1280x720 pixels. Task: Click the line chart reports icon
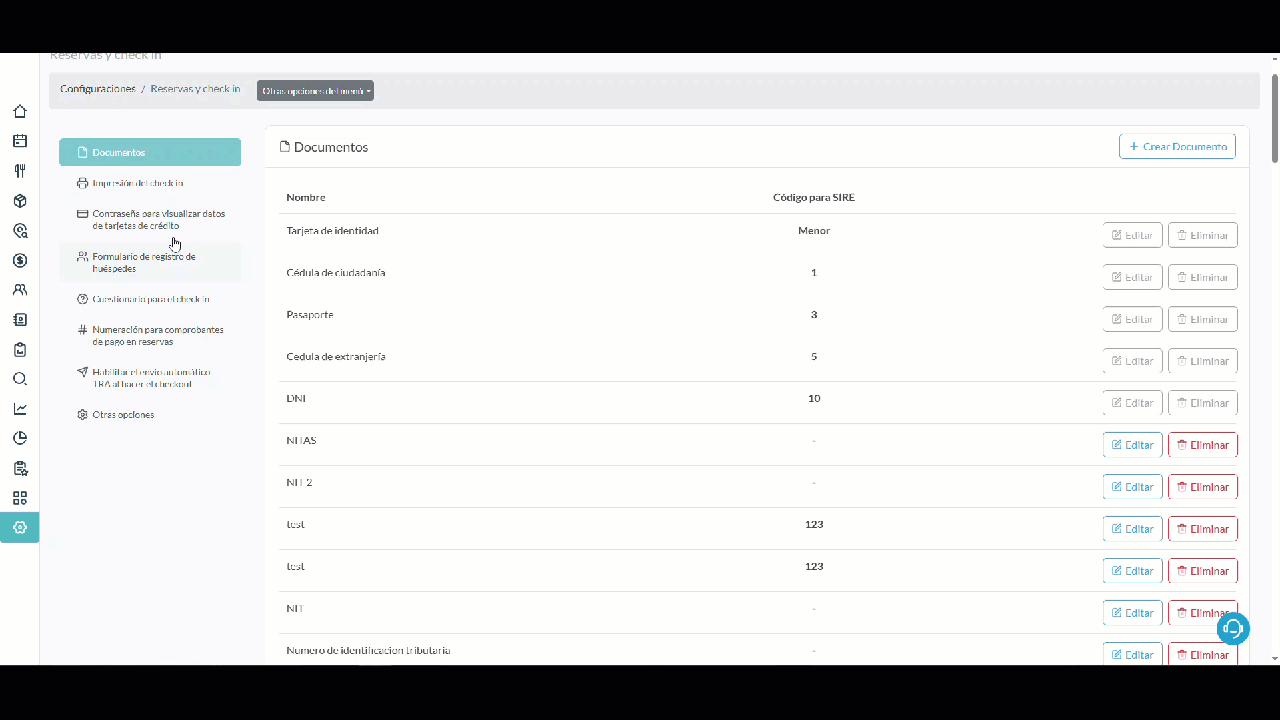tap(20, 409)
